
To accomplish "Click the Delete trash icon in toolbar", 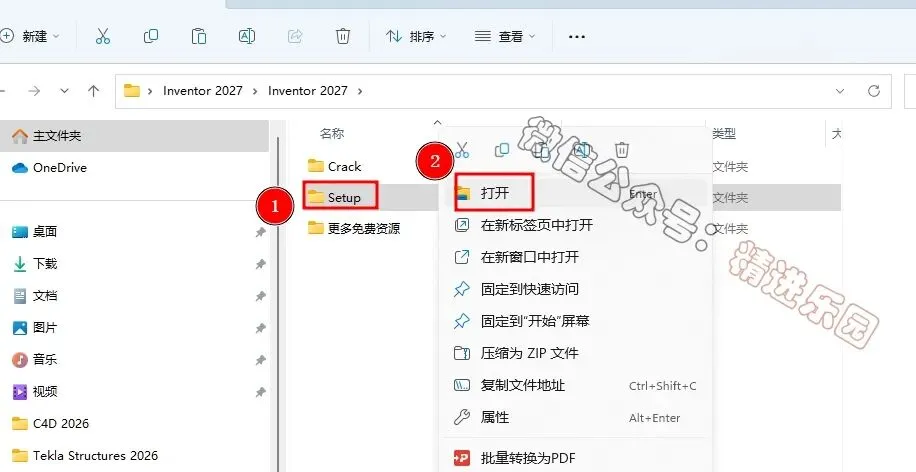I will [x=343, y=36].
